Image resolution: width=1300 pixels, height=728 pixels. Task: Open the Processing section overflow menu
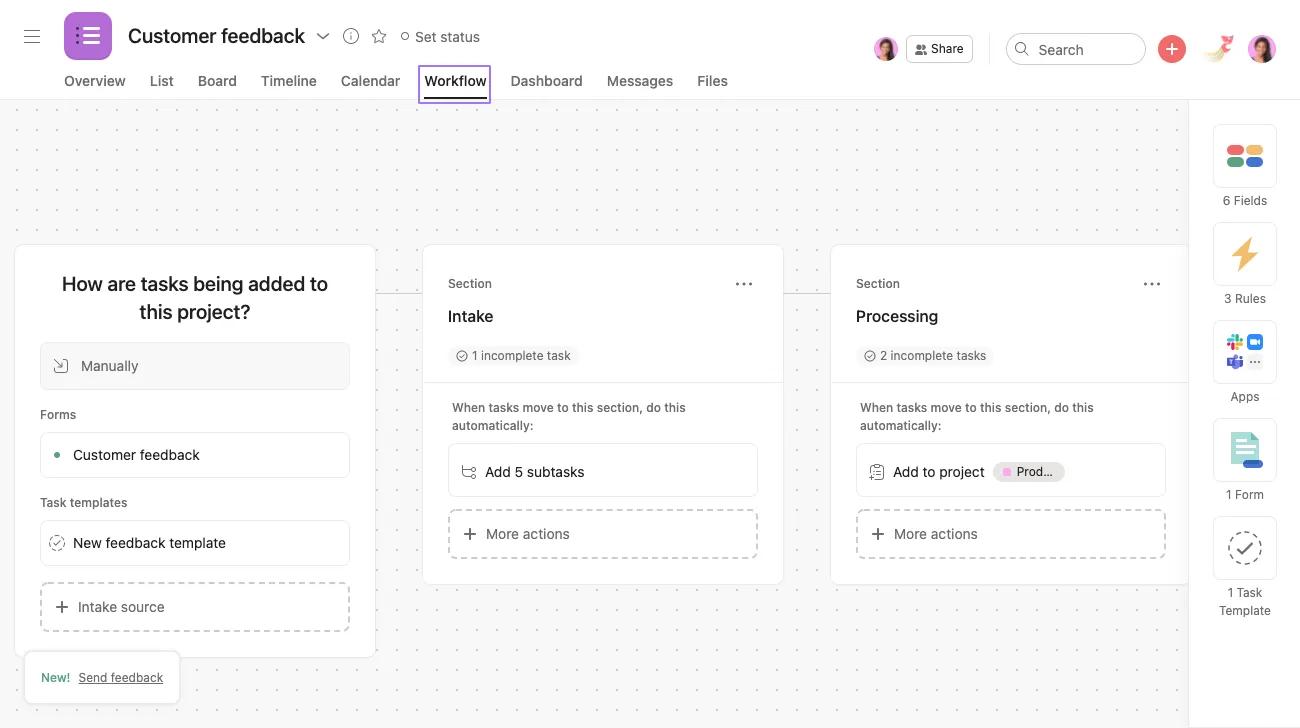1152,284
